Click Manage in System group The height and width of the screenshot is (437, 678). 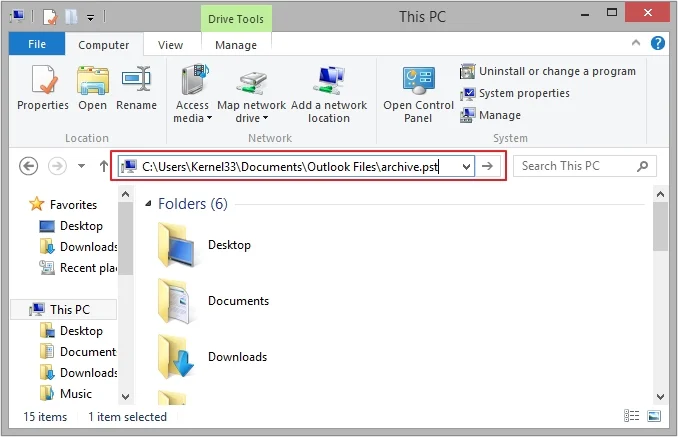point(491,115)
